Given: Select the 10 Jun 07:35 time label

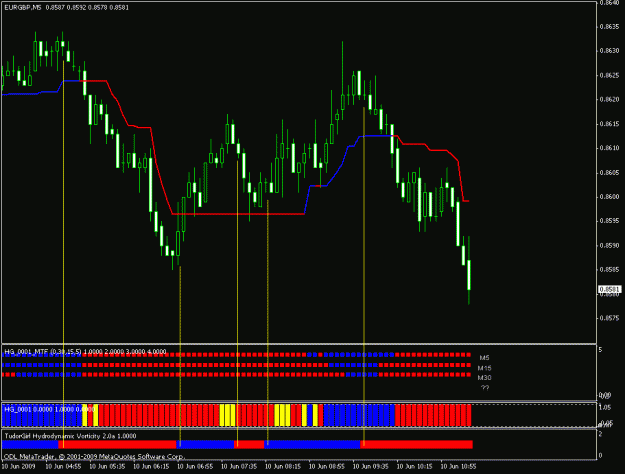Looking at the screenshot, I should tap(239, 466).
